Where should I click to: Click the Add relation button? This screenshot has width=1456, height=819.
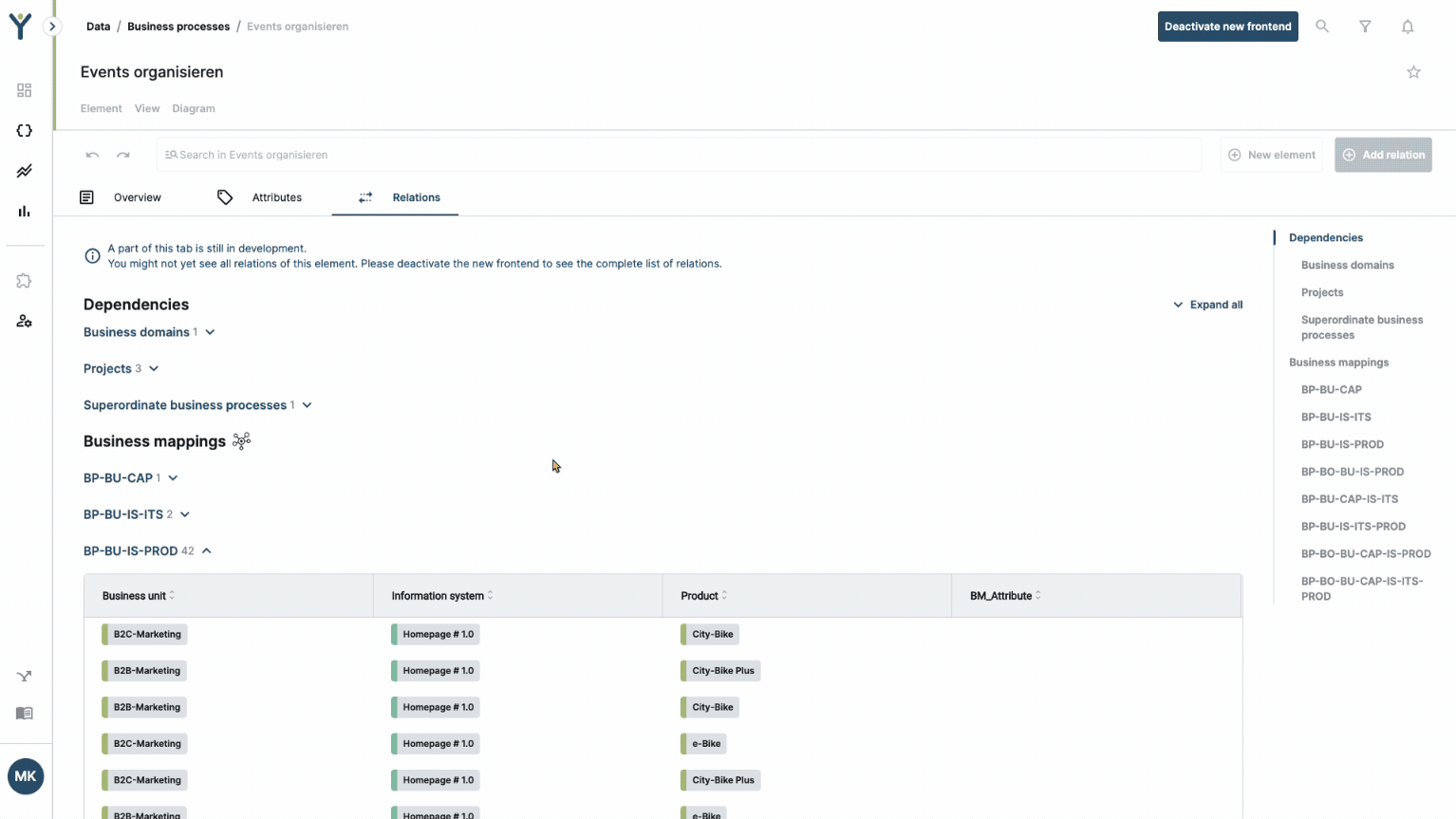(1383, 155)
